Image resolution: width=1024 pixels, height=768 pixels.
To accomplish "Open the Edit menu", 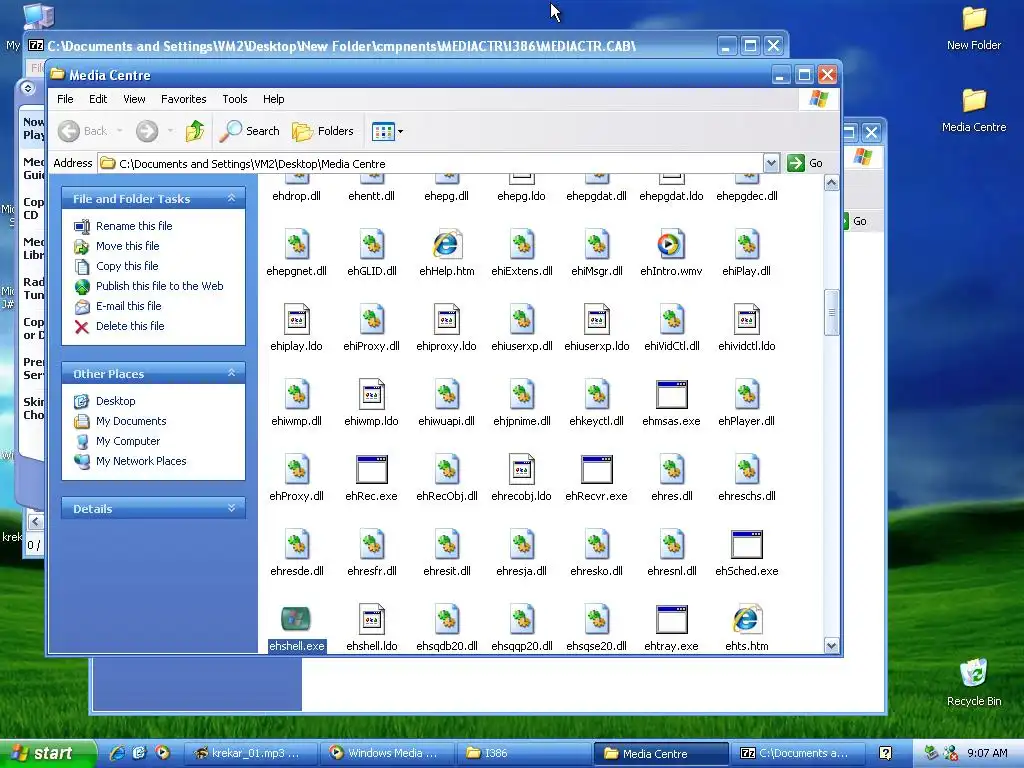I will (x=98, y=99).
